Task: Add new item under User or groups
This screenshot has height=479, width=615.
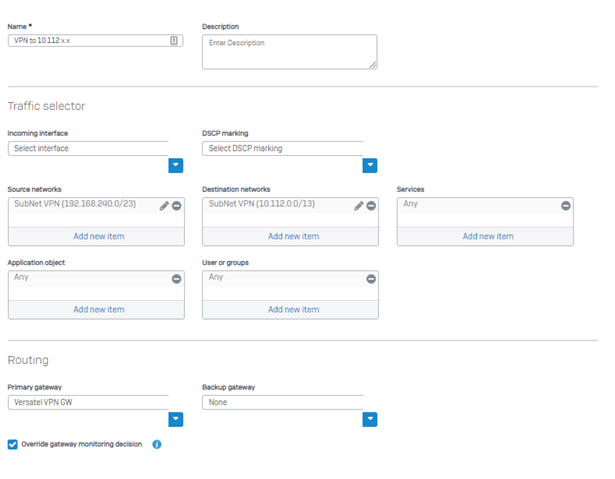Action: coord(291,310)
